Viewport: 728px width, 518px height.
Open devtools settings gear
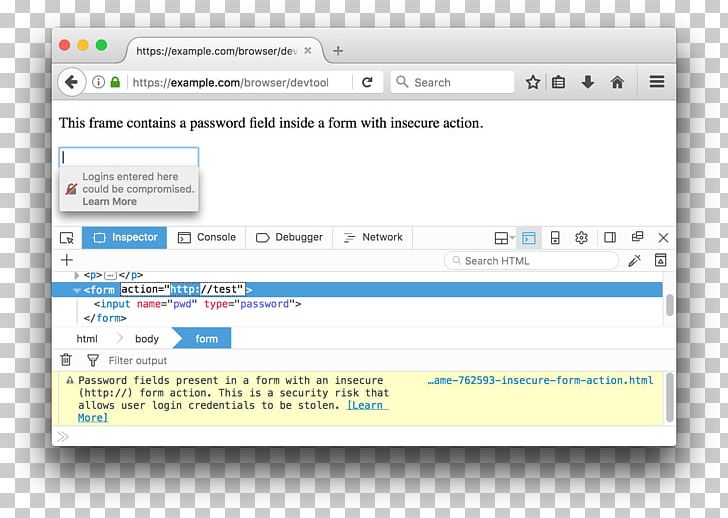pyautogui.click(x=581, y=238)
